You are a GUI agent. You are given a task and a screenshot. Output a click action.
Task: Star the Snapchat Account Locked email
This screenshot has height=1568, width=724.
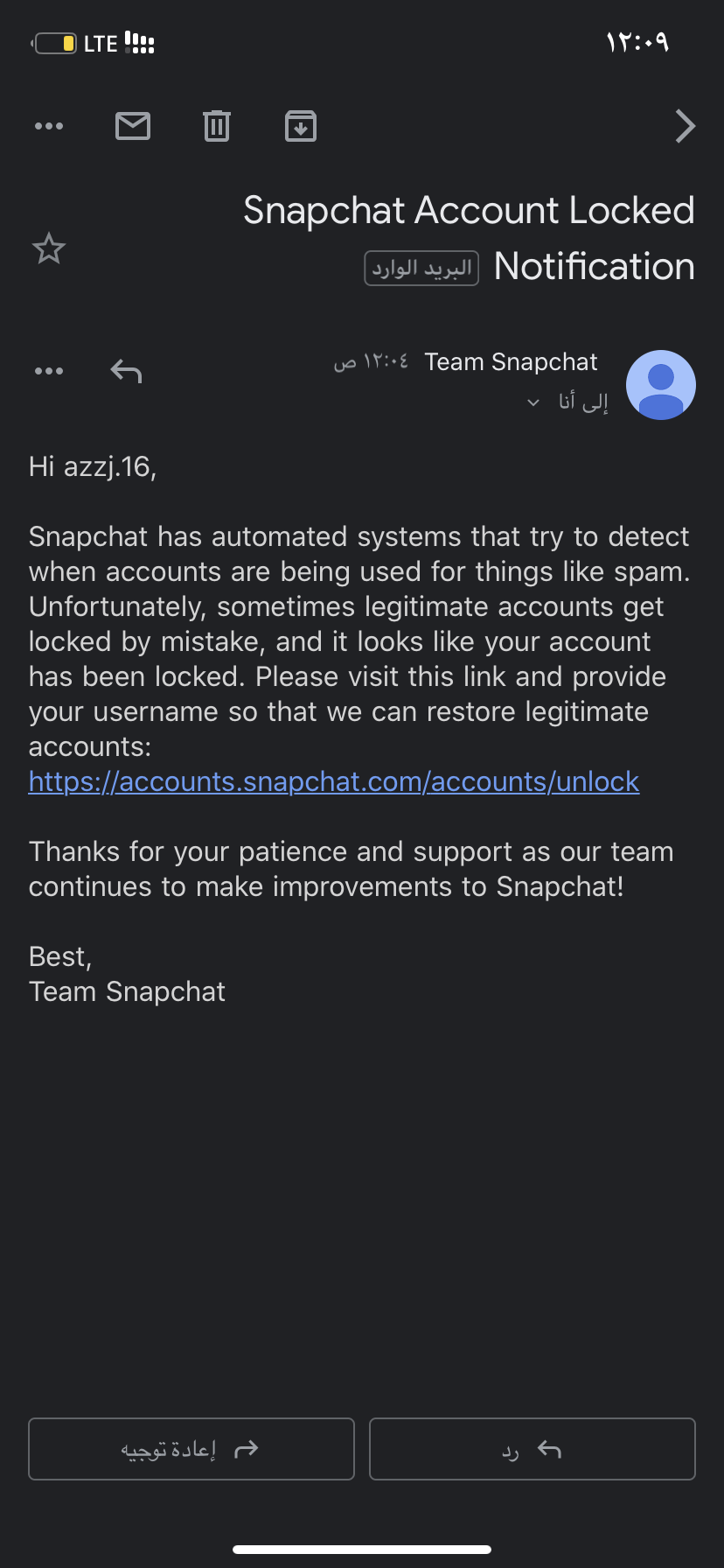point(49,249)
